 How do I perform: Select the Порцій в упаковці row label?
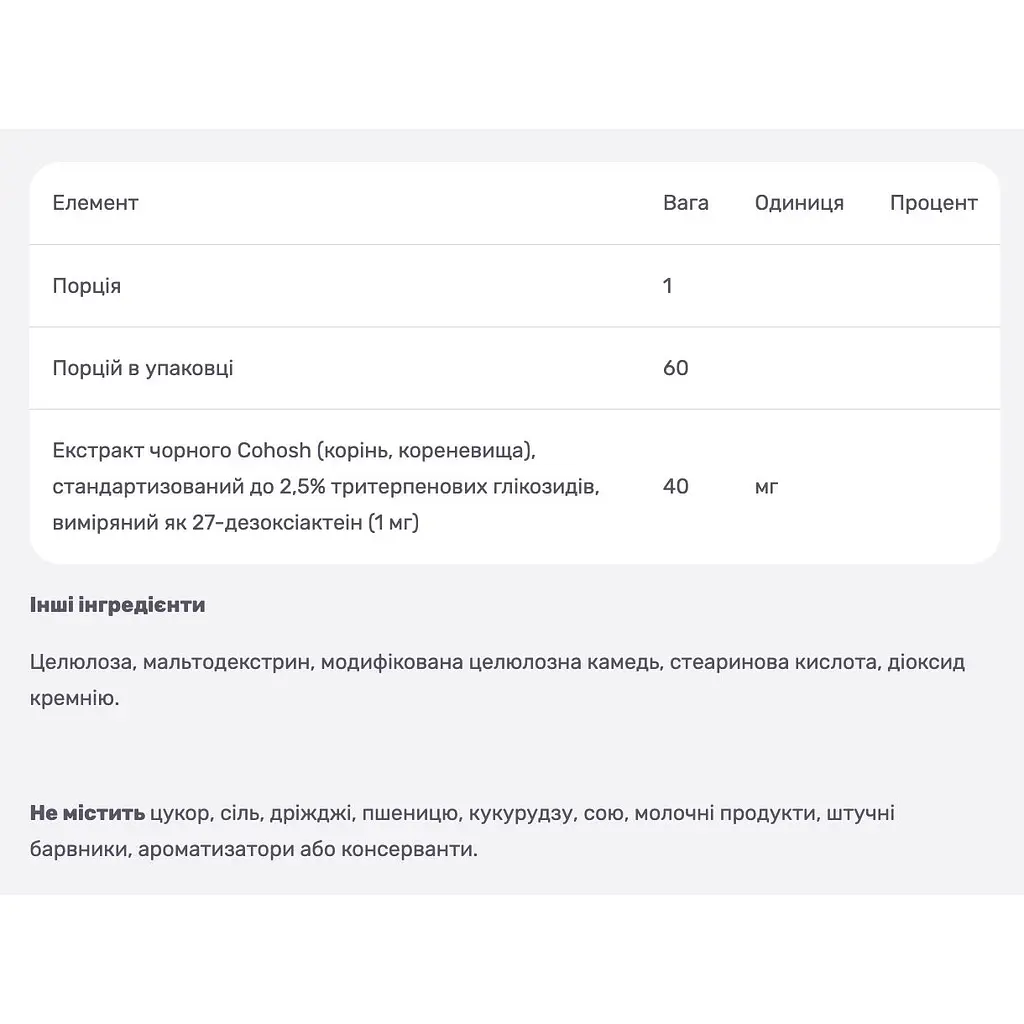142,368
